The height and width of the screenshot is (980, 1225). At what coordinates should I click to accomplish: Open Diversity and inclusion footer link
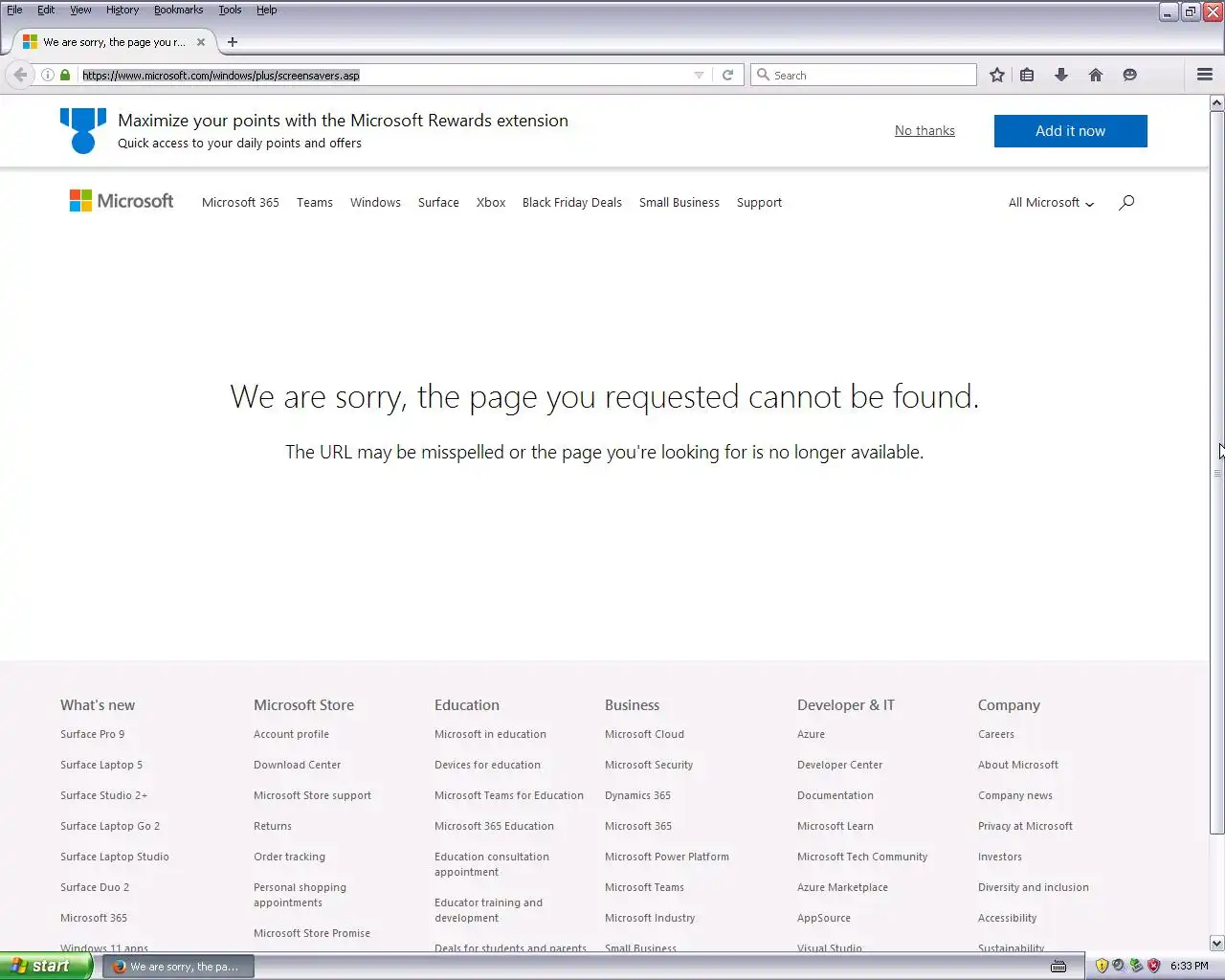[x=1033, y=887]
